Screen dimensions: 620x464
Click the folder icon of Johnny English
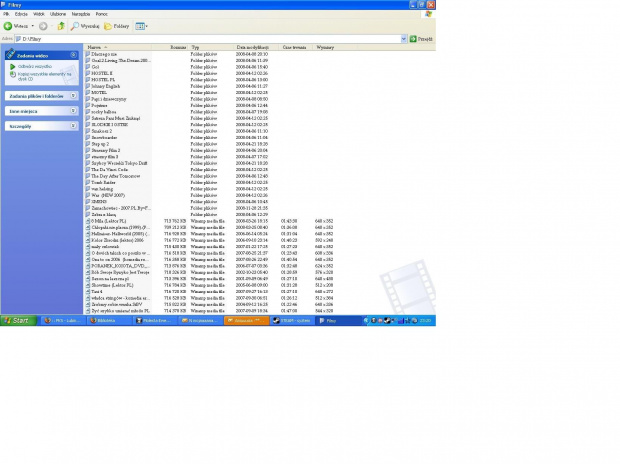point(88,86)
